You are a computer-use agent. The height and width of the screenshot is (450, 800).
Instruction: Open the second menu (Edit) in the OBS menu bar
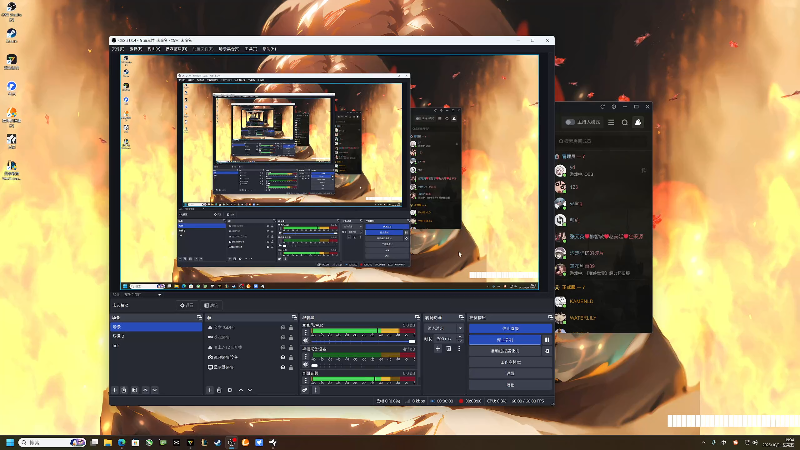pyautogui.click(x=136, y=49)
